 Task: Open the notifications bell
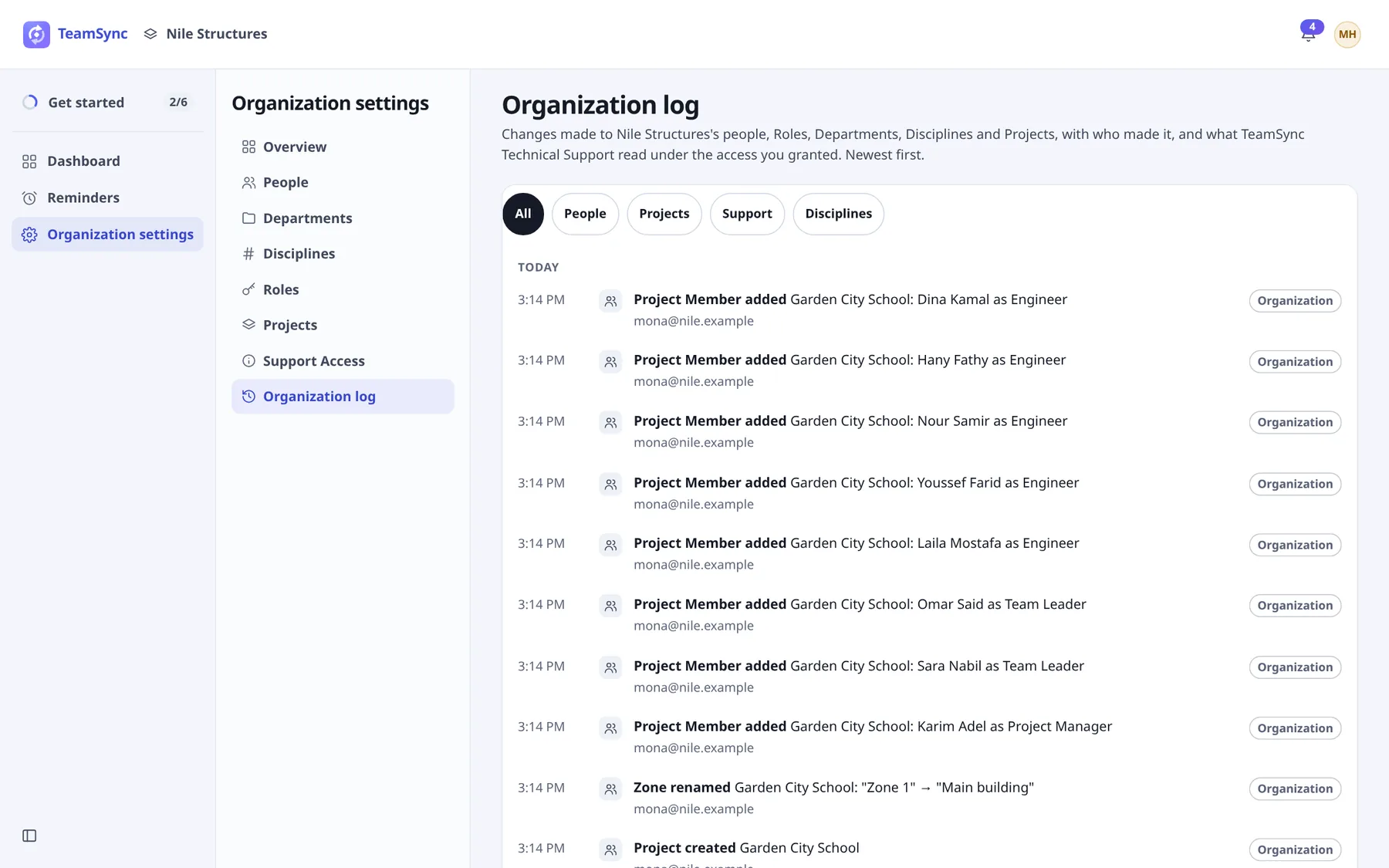click(x=1309, y=34)
